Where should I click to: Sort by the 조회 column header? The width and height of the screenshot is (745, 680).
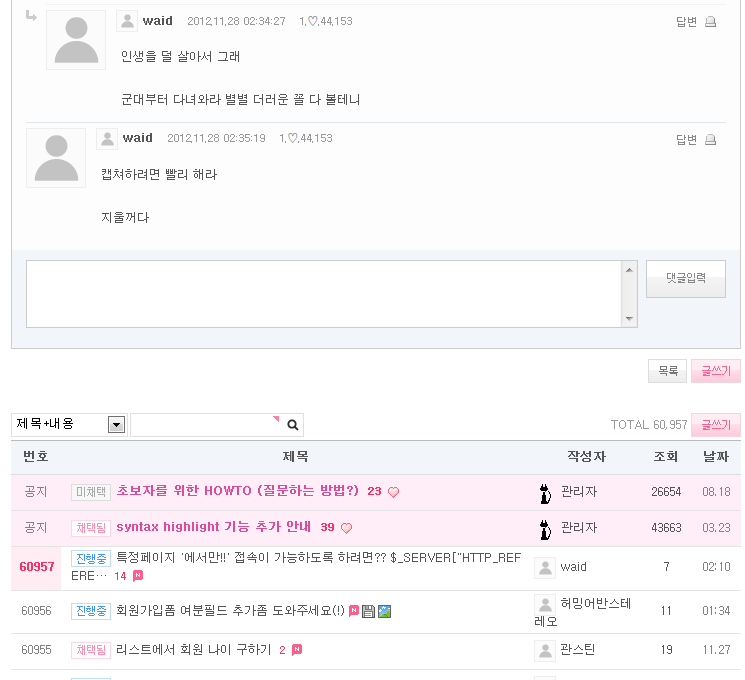coord(665,457)
